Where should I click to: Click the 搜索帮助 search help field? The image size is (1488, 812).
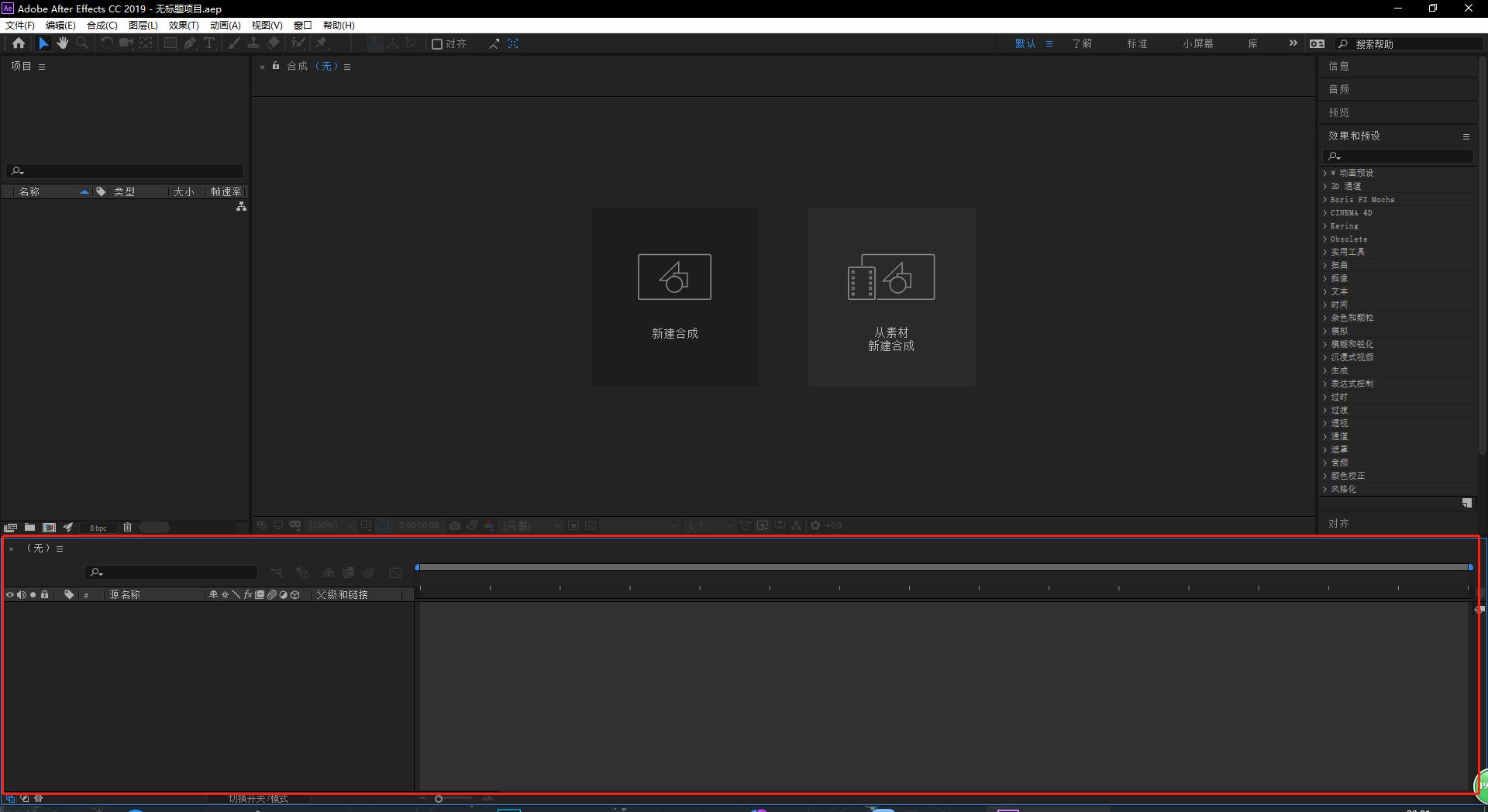click(1409, 44)
